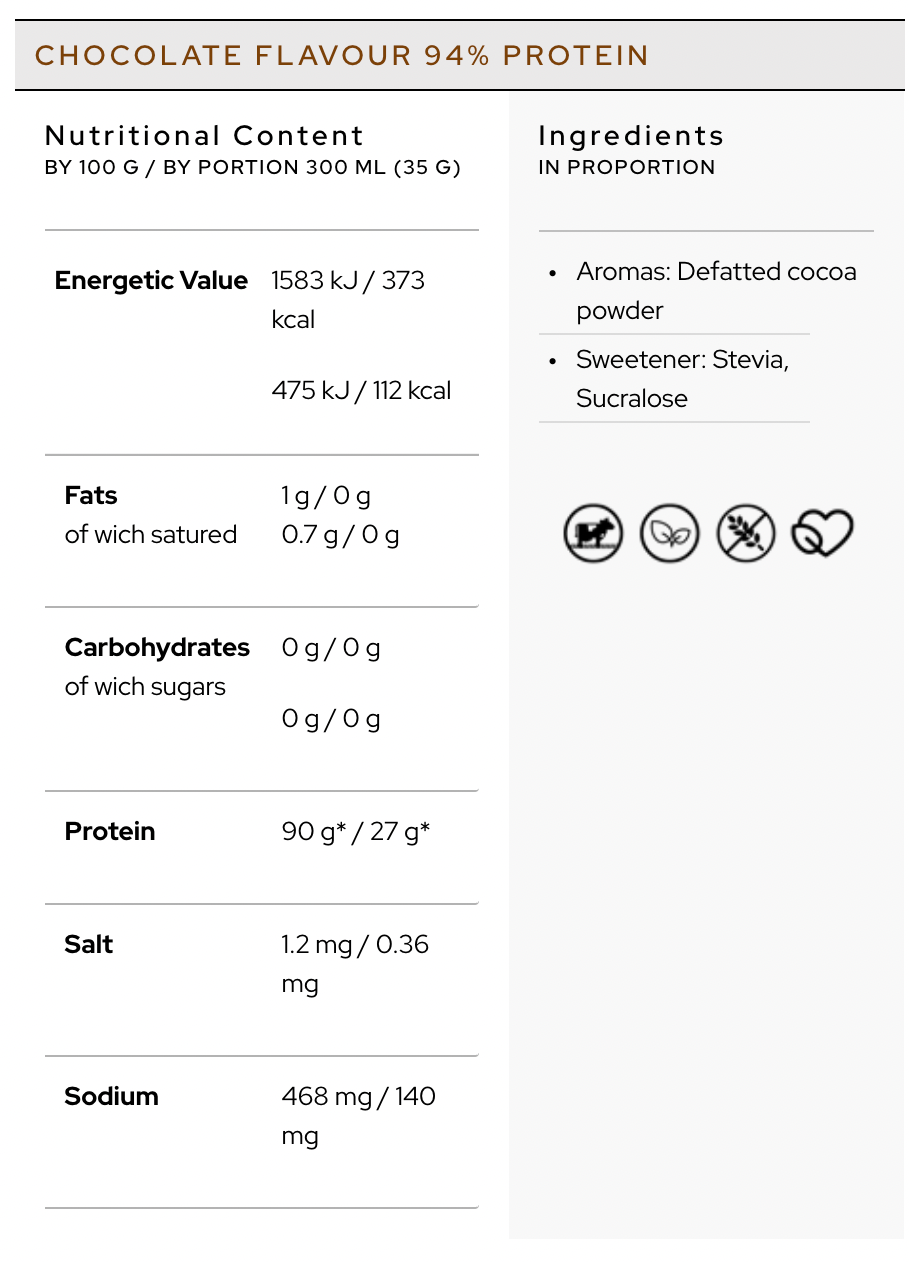This screenshot has width=909, height=1262.
Task: Click the Nutritional Content heading
Action: [205, 135]
